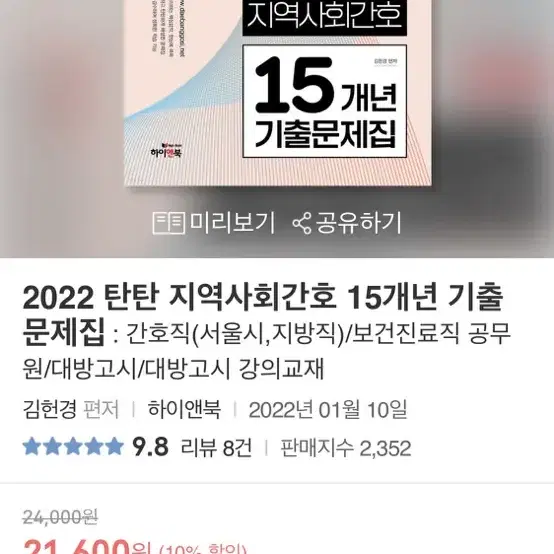Screen dimensions: 554x554
Task: Open the book cover thumbnail
Action: click(278, 93)
